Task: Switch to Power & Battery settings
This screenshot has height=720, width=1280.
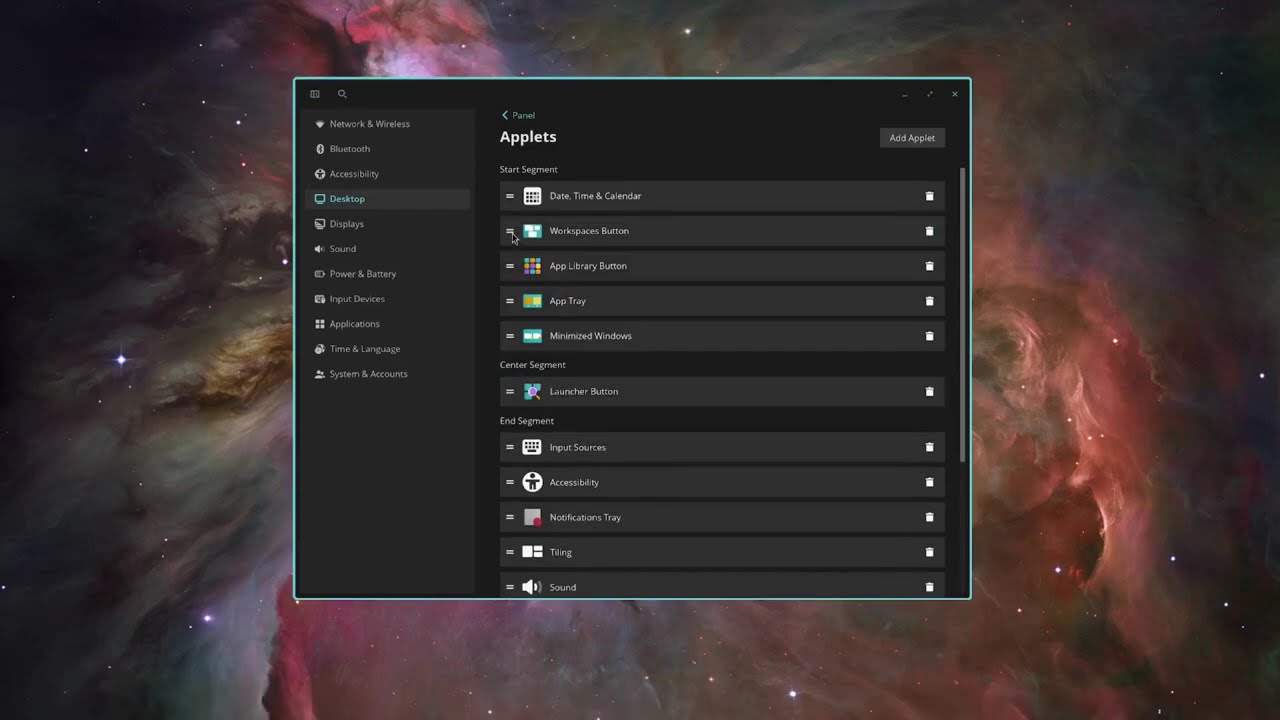Action: tap(362, 274)
